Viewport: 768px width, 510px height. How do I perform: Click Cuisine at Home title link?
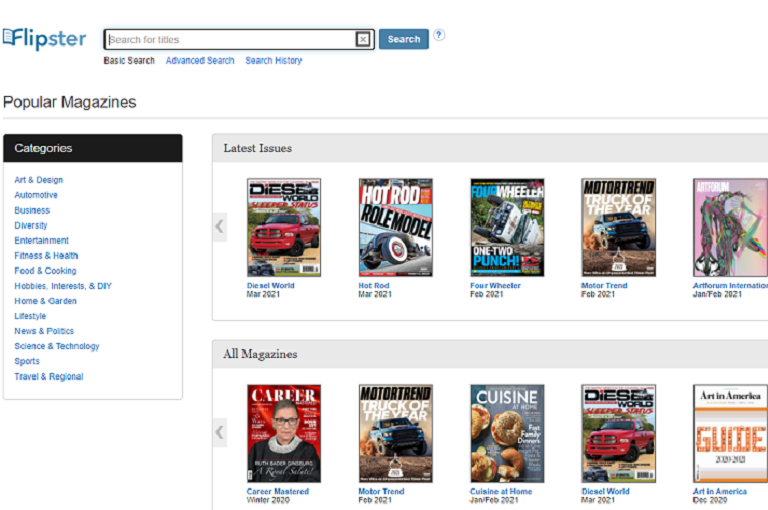501,491
